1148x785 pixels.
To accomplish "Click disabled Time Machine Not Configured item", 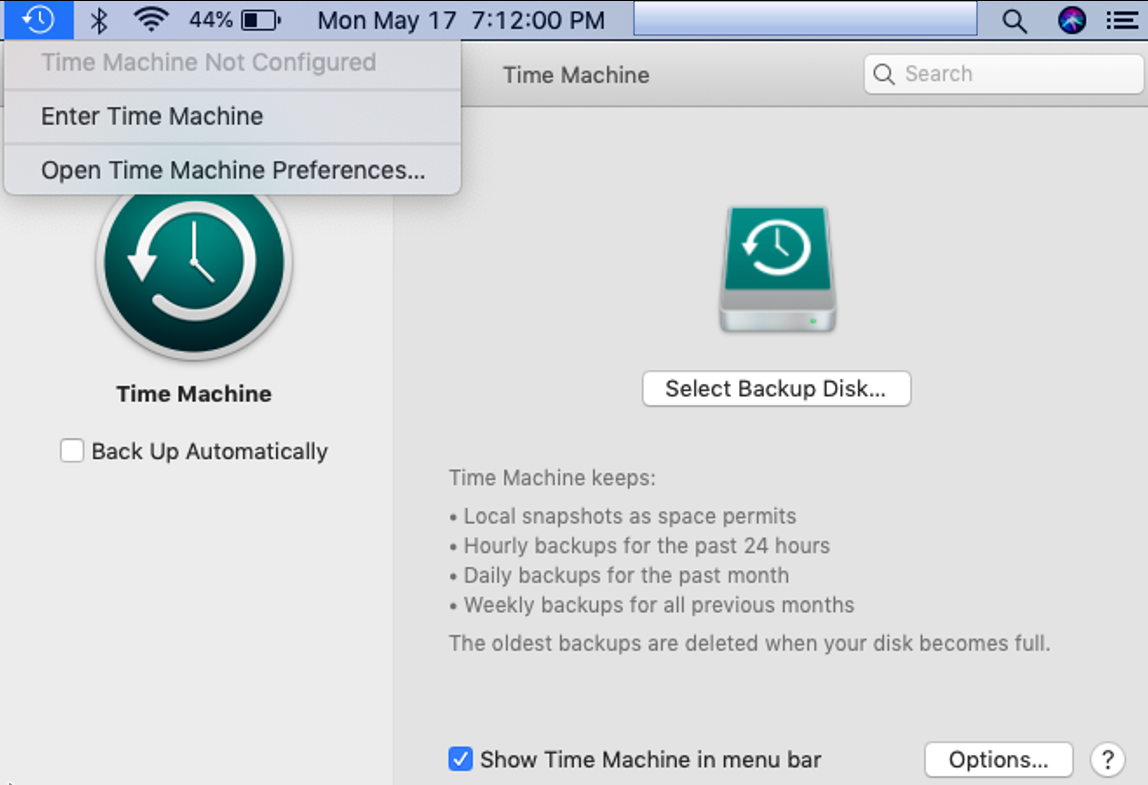I will (232, 63).
